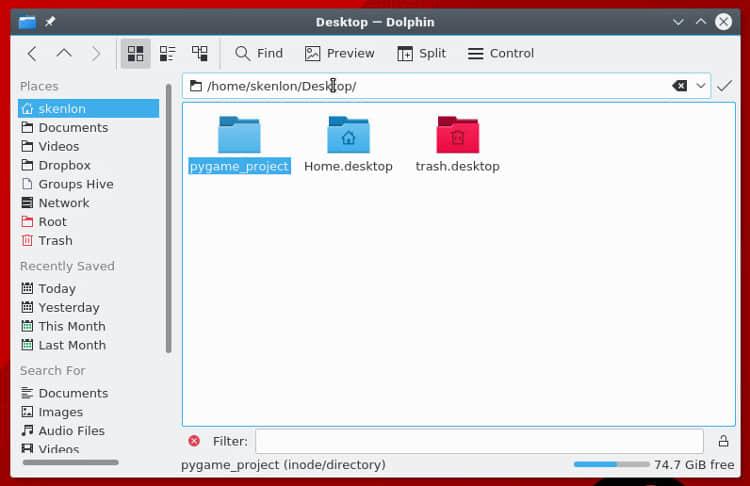Viewport: 750px width, 486px height.
Task: Select the pygame_project folder
Action: pos(239,136)
